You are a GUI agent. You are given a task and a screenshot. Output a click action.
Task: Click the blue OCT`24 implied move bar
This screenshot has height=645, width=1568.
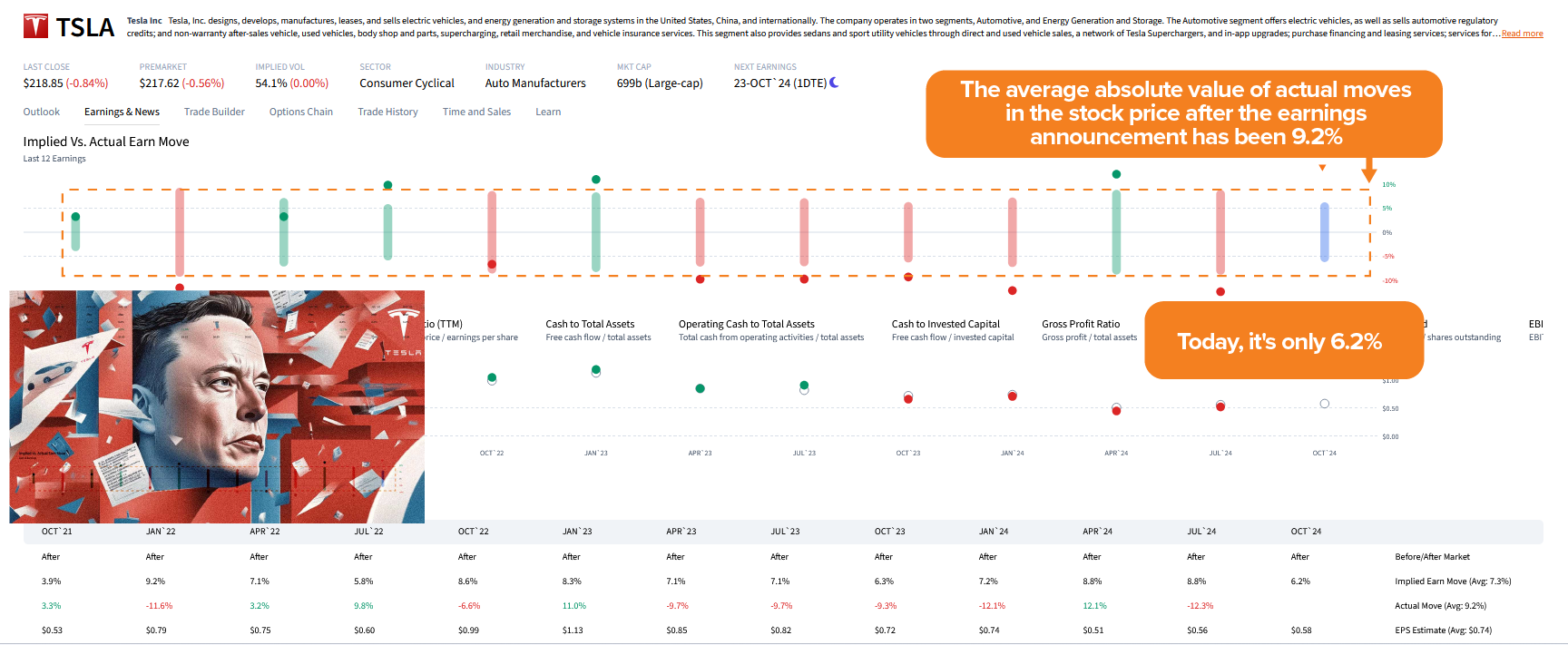[1324, 232]
